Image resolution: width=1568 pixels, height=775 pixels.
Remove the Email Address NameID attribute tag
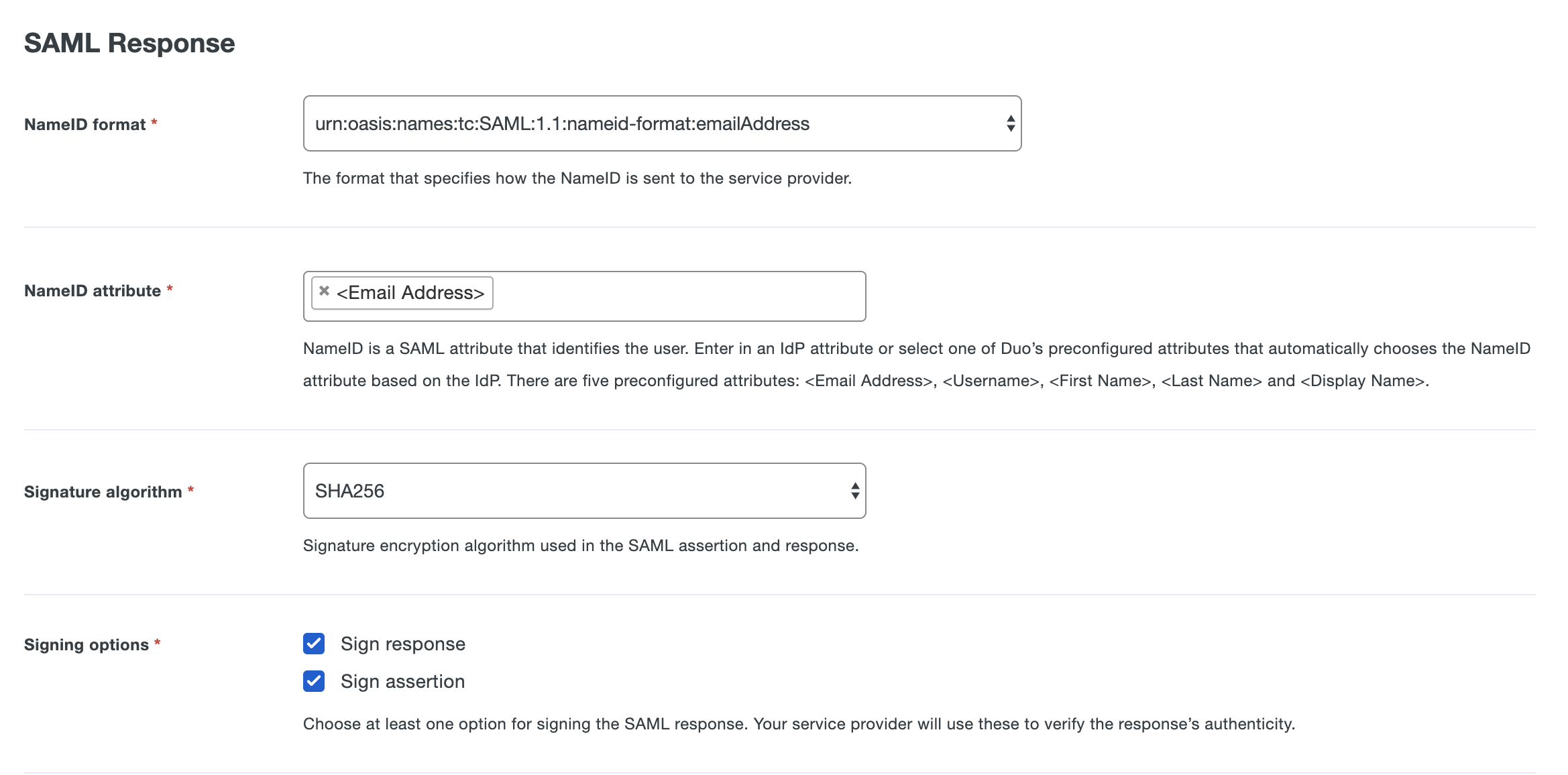tap(322, 291)
